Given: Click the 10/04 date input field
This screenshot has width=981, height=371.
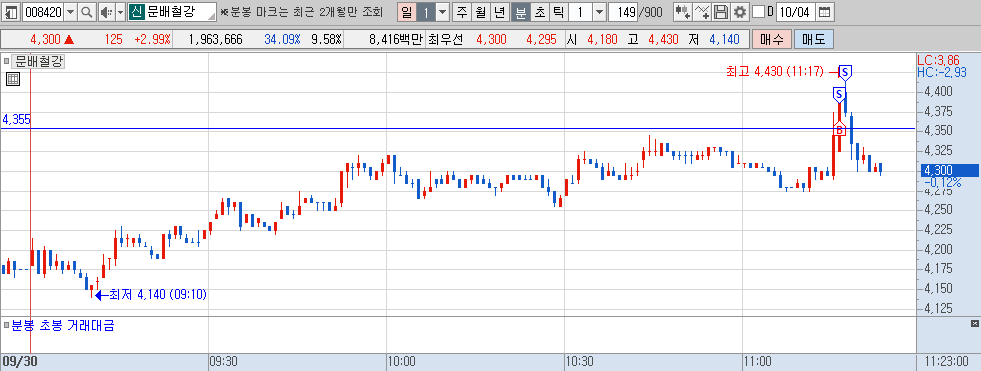Looking at the screenshot, I should [795, 12].
